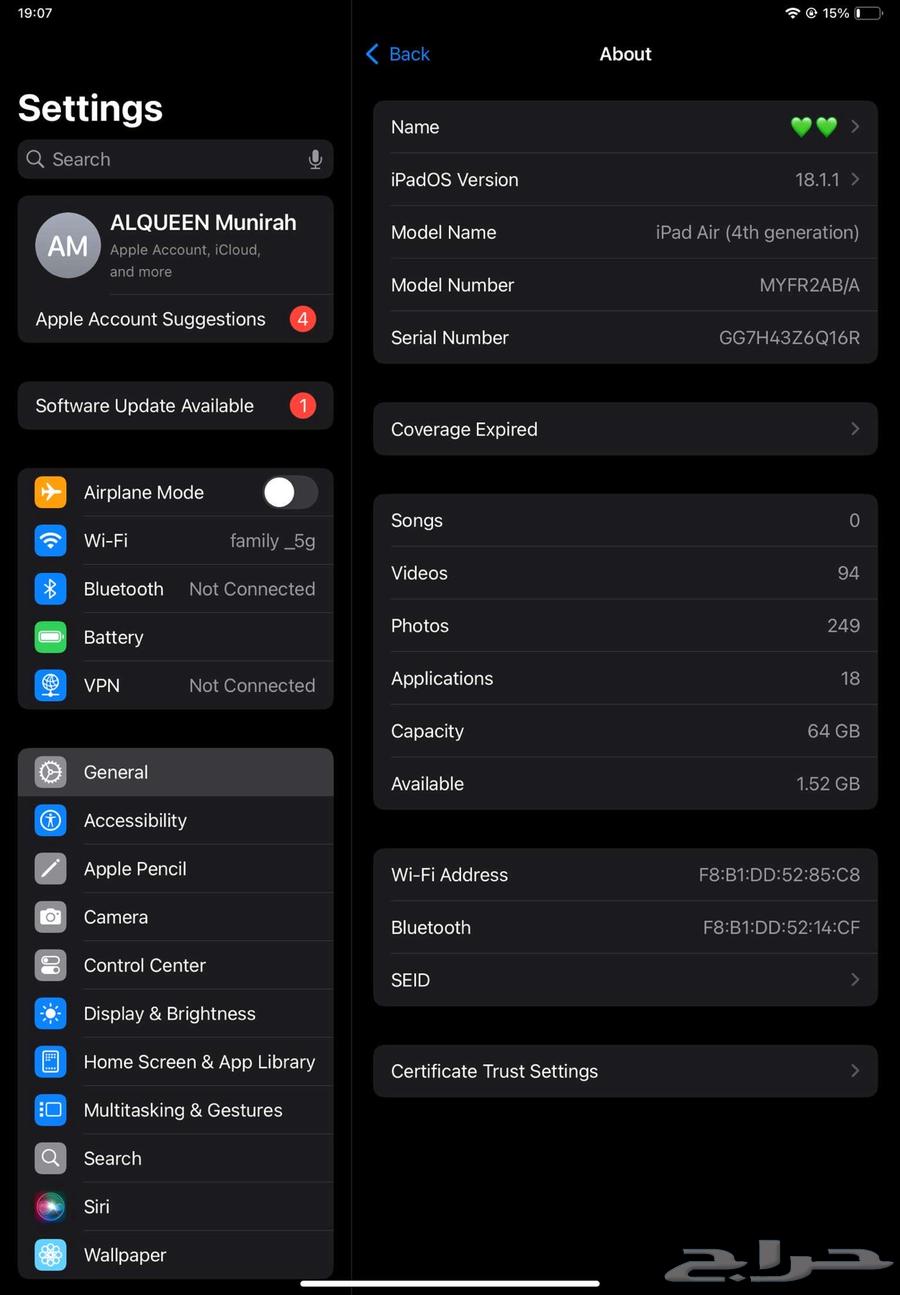The width and height of the screenshot is (900, 1295).
Task: Expand the Name row chevron
Action: point(855,127)
